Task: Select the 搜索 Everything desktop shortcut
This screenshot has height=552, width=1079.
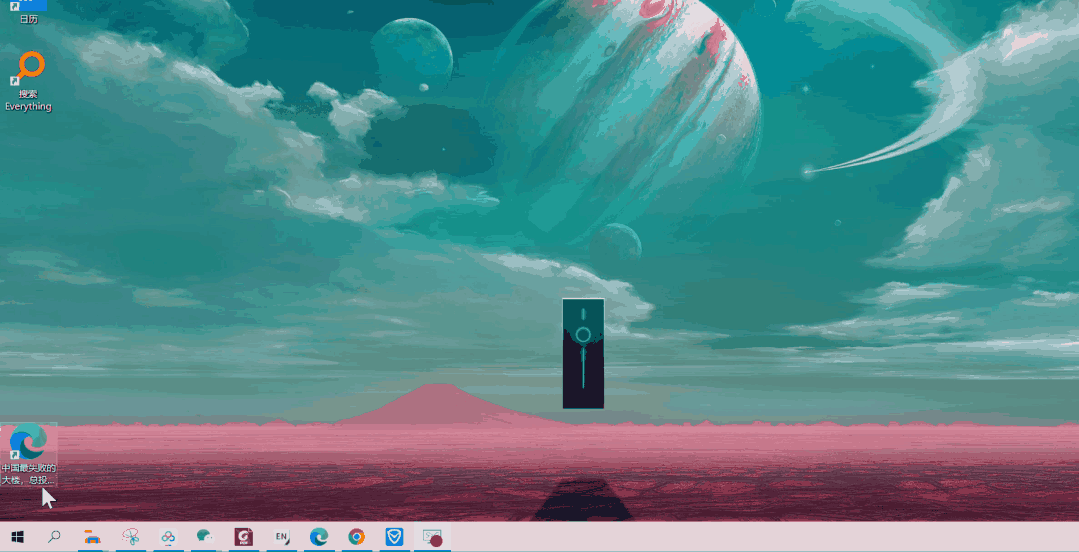Action: tap(28, 81)
